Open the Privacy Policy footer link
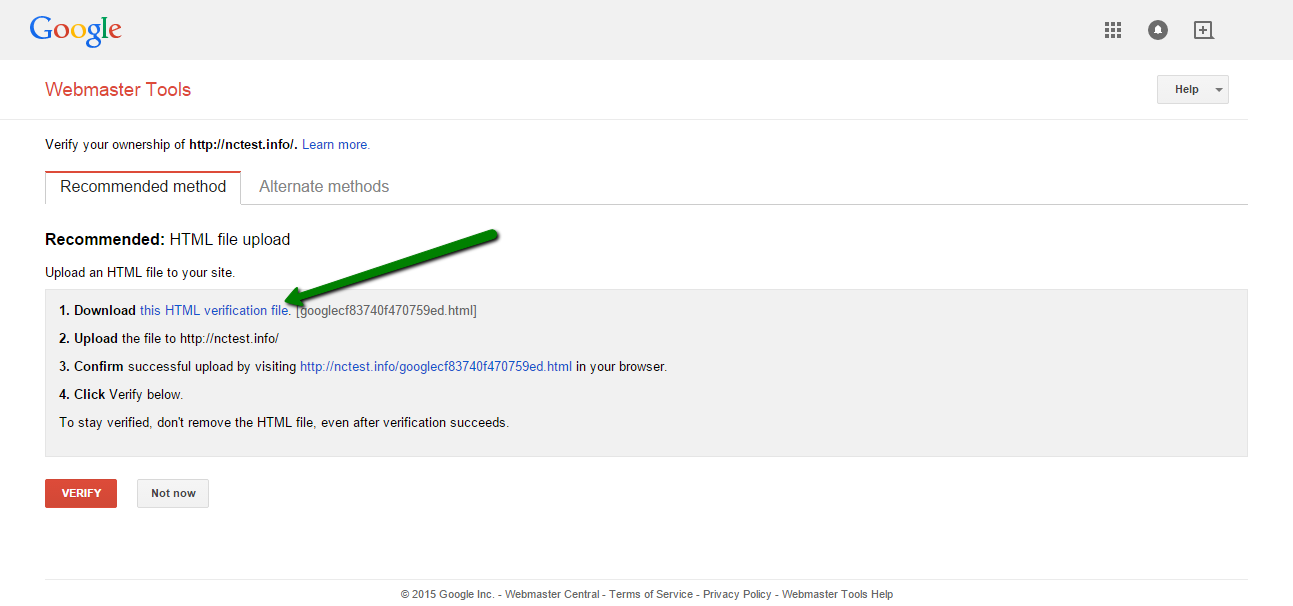Viewport: 1293px width, 606px height. click(x=737, y=594)
